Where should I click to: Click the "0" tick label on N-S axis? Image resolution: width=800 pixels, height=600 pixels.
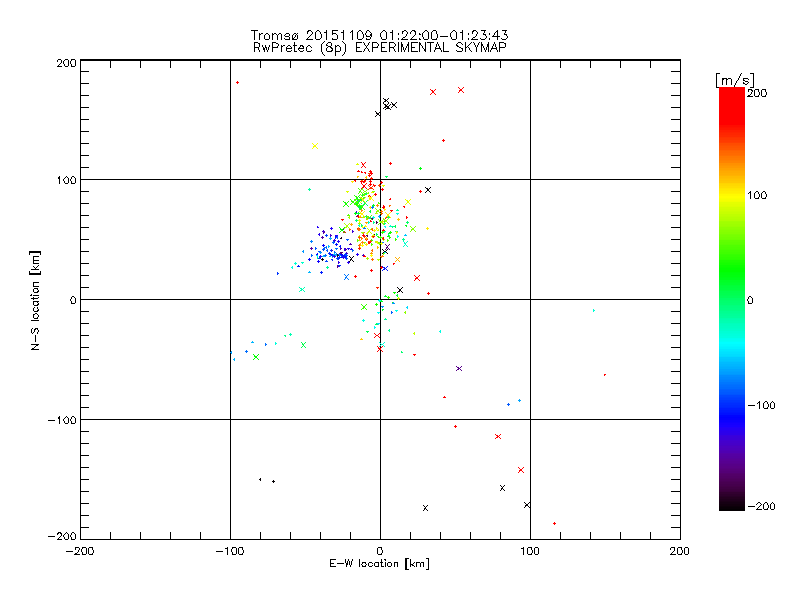pos(73,300)
